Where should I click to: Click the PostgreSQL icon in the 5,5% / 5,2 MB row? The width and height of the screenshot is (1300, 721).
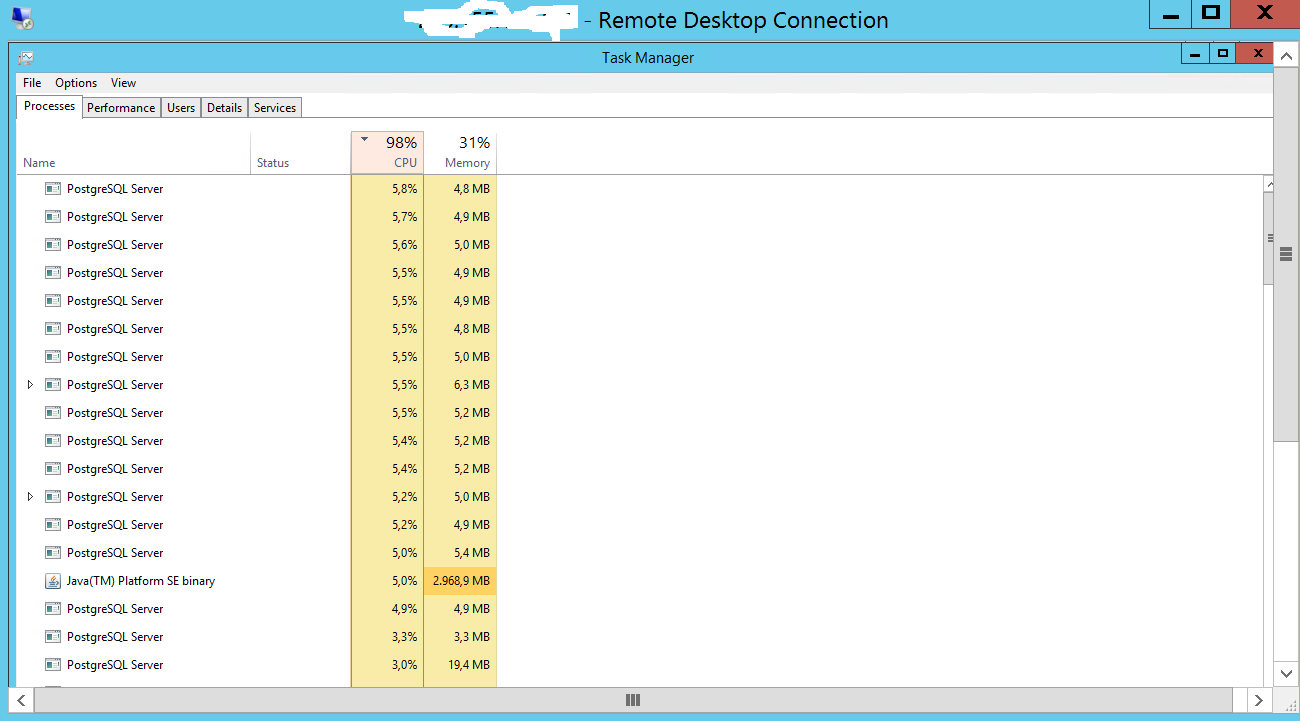53,413
